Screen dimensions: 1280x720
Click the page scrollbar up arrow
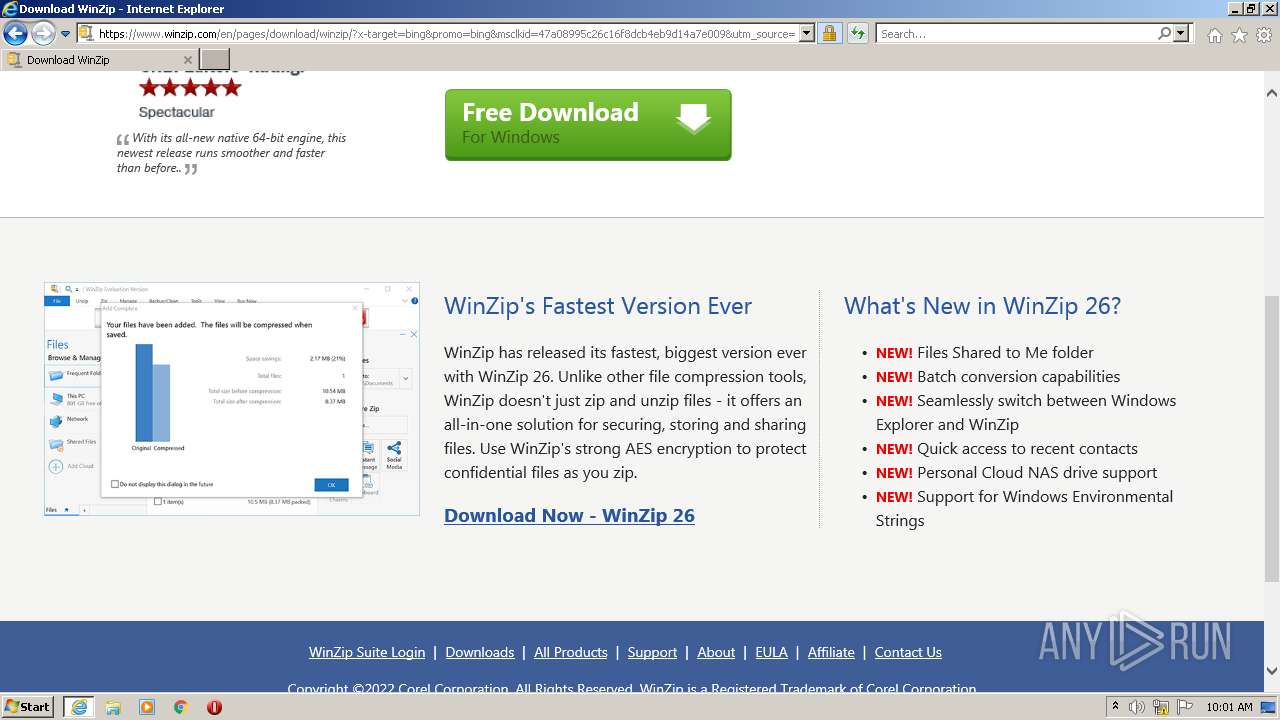point(1272,93)
